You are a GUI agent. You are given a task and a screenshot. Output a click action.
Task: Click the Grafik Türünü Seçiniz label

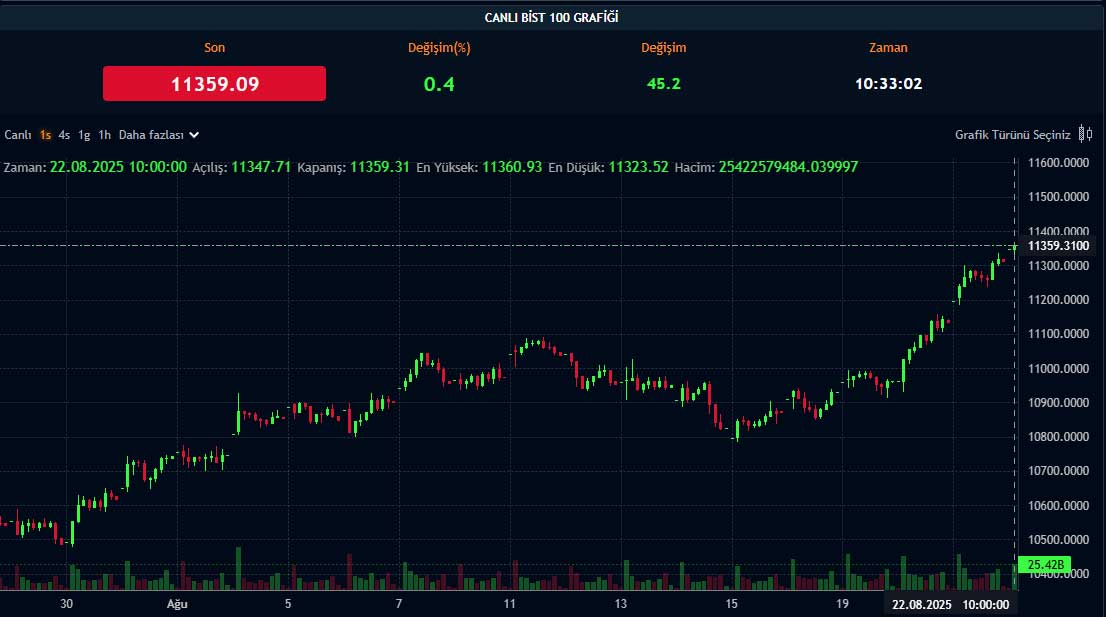[x=1012, y=135]
